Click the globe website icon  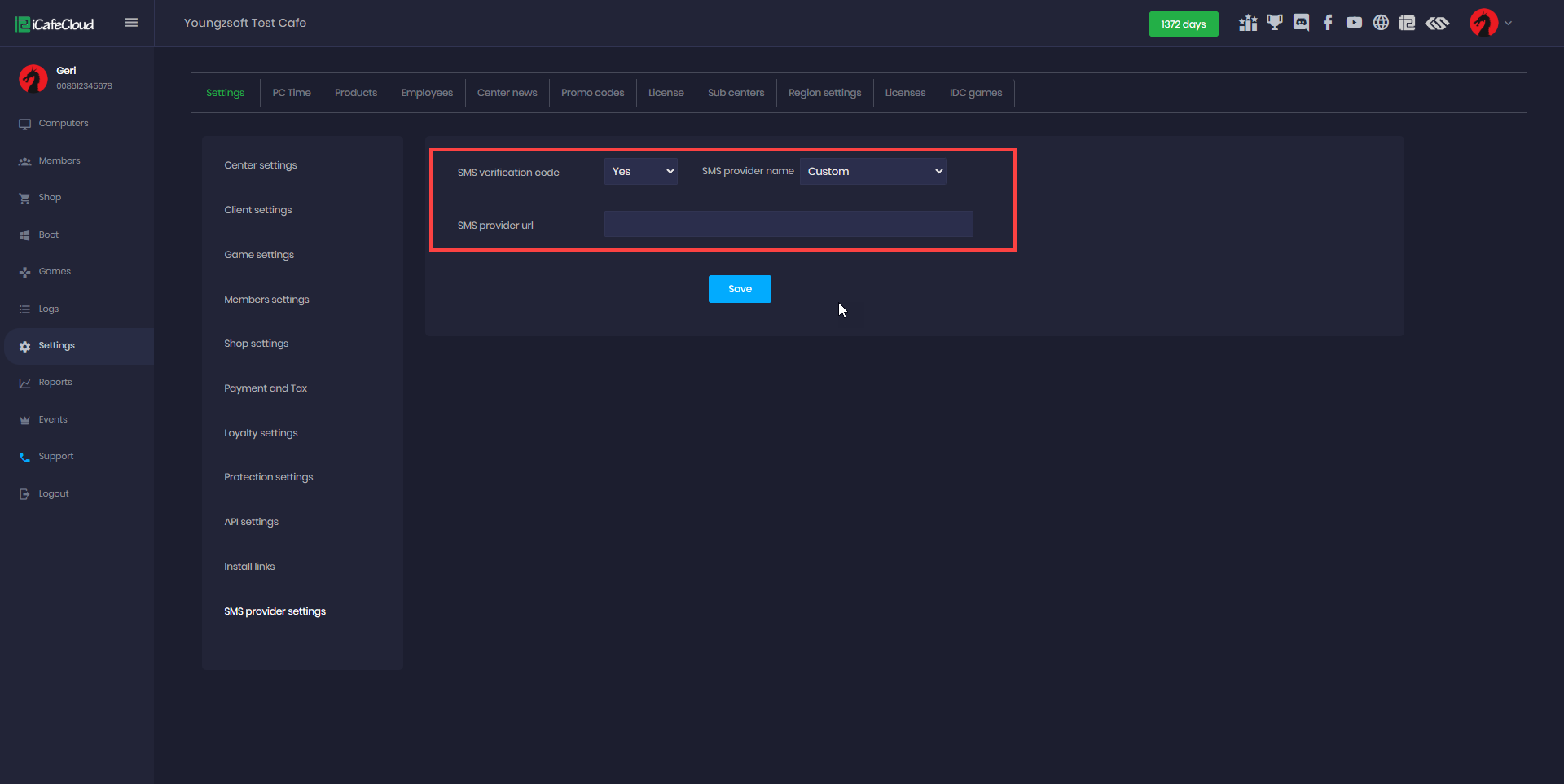1381,23
